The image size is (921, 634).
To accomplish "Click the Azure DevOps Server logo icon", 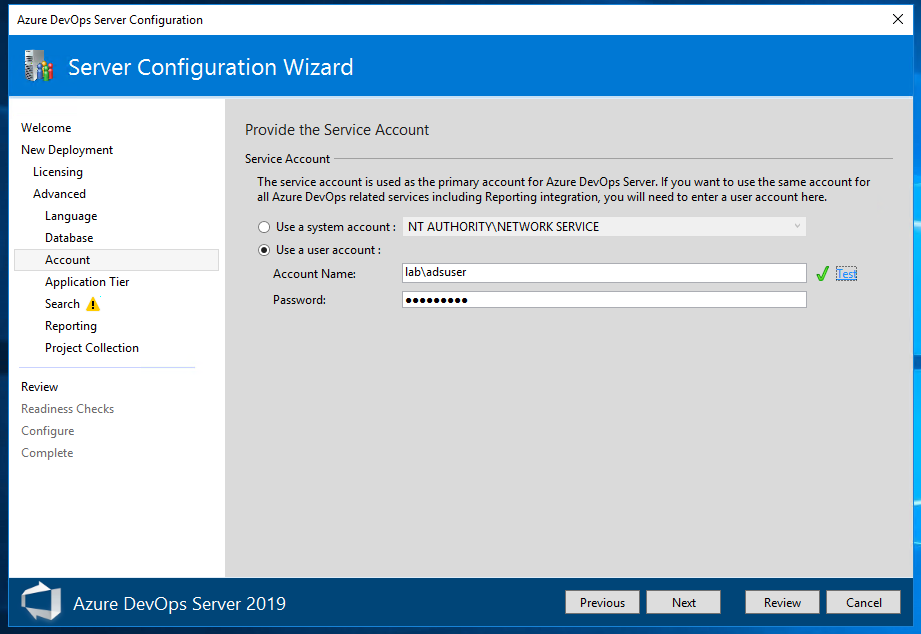I will coord(41,601).
